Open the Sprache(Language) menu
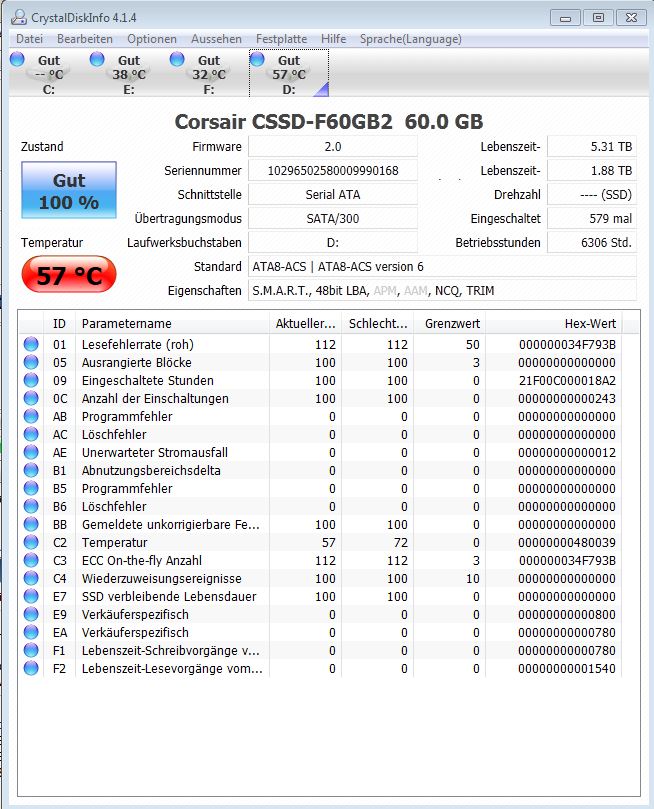Viewport: 654px width, 809px height. point(411,39)
